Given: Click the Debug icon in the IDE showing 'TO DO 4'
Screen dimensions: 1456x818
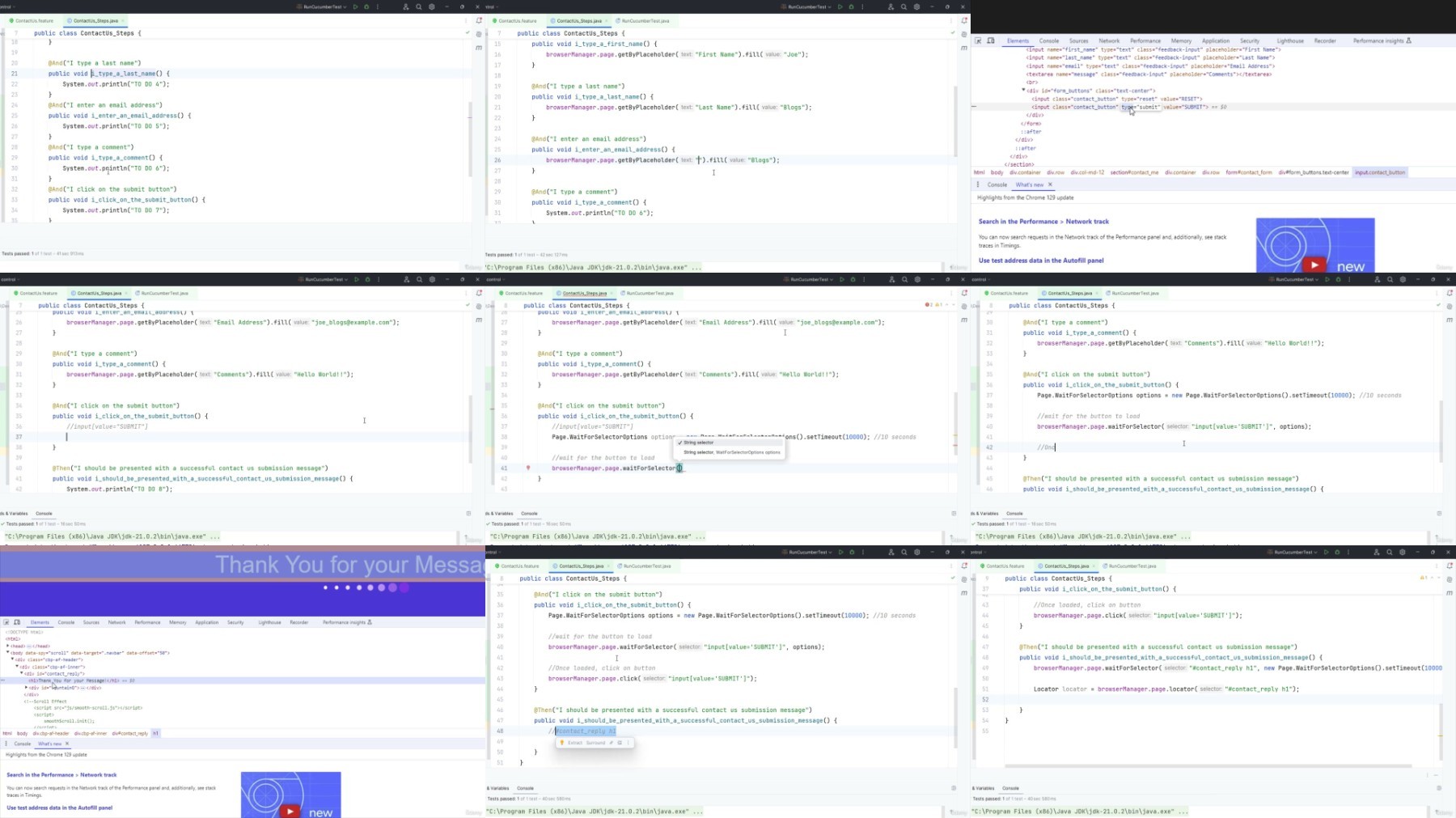Looking at the screenshot, I should click(366, 6).
